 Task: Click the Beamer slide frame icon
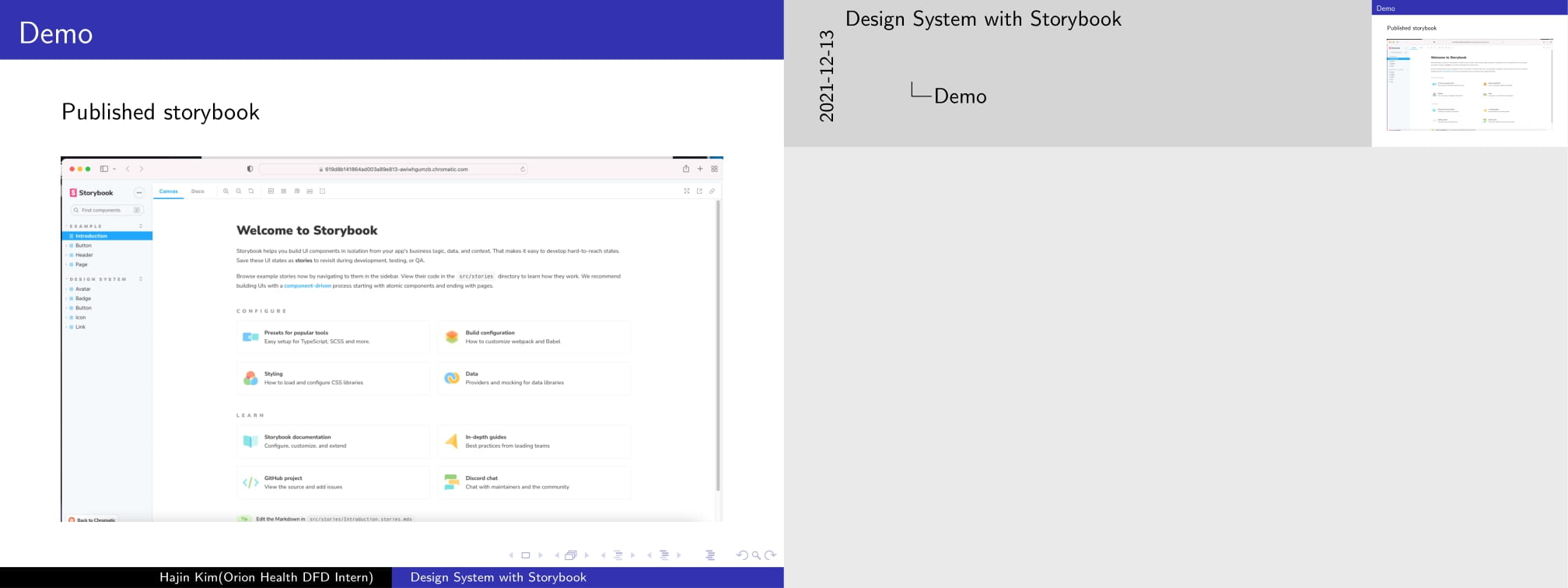pyautogui.click(x=526, y=555)
